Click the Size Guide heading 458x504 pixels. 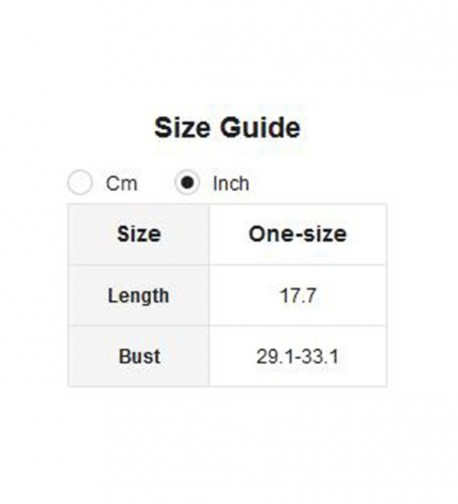click(227, 127)
